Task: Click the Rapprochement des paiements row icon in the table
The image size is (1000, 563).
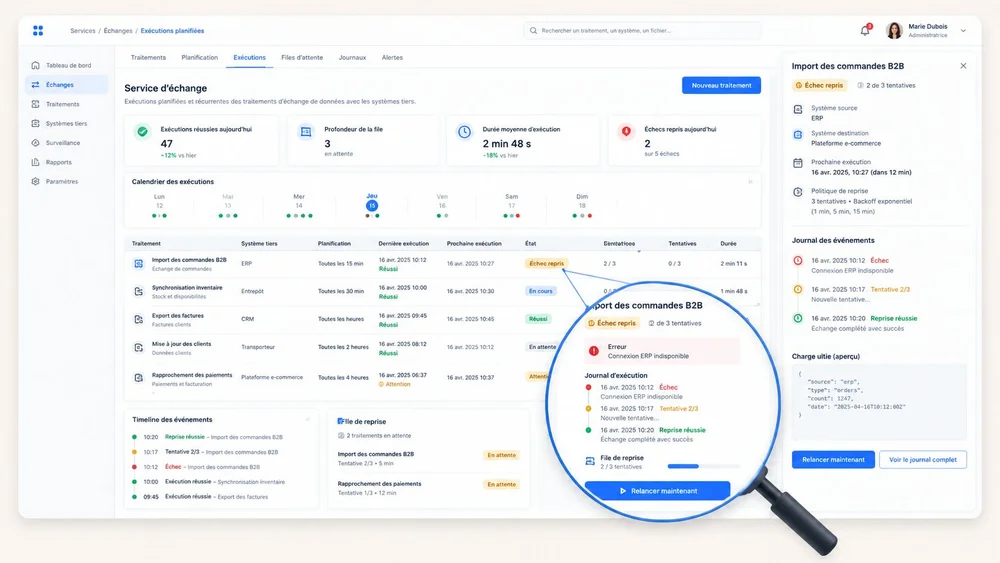Action: [138, 377]
